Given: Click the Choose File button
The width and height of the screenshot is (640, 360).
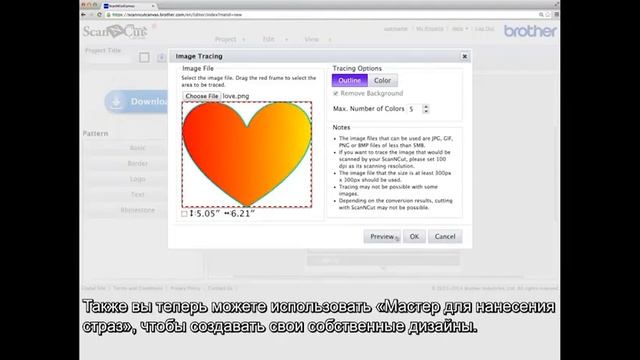Looking at the screenshot, I should [202, 96].
